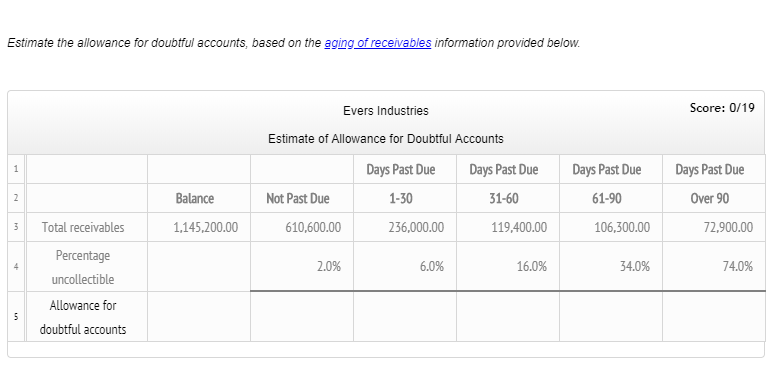Click the 16.0% percentage cell

(508, 267)
